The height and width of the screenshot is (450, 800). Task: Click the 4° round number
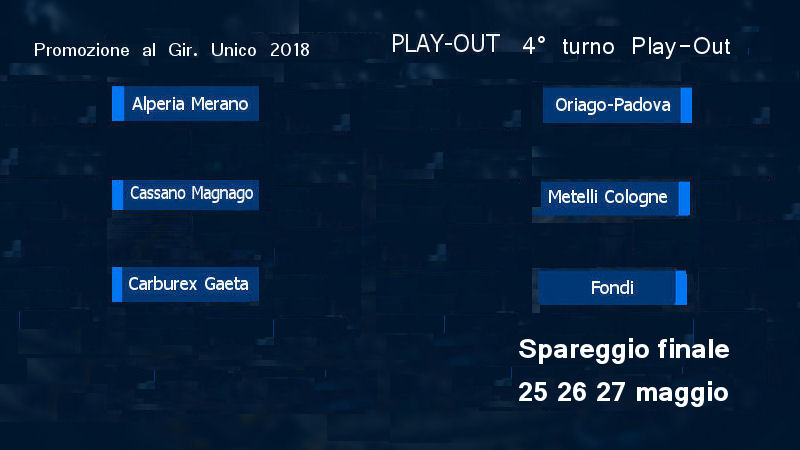[534, 46]
